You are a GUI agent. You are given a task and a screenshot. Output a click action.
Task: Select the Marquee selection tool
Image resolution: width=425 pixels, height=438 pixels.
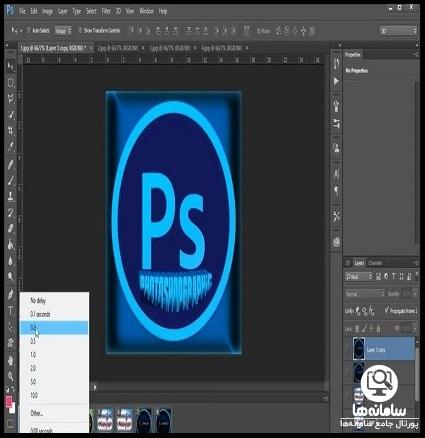click(11, 83)
